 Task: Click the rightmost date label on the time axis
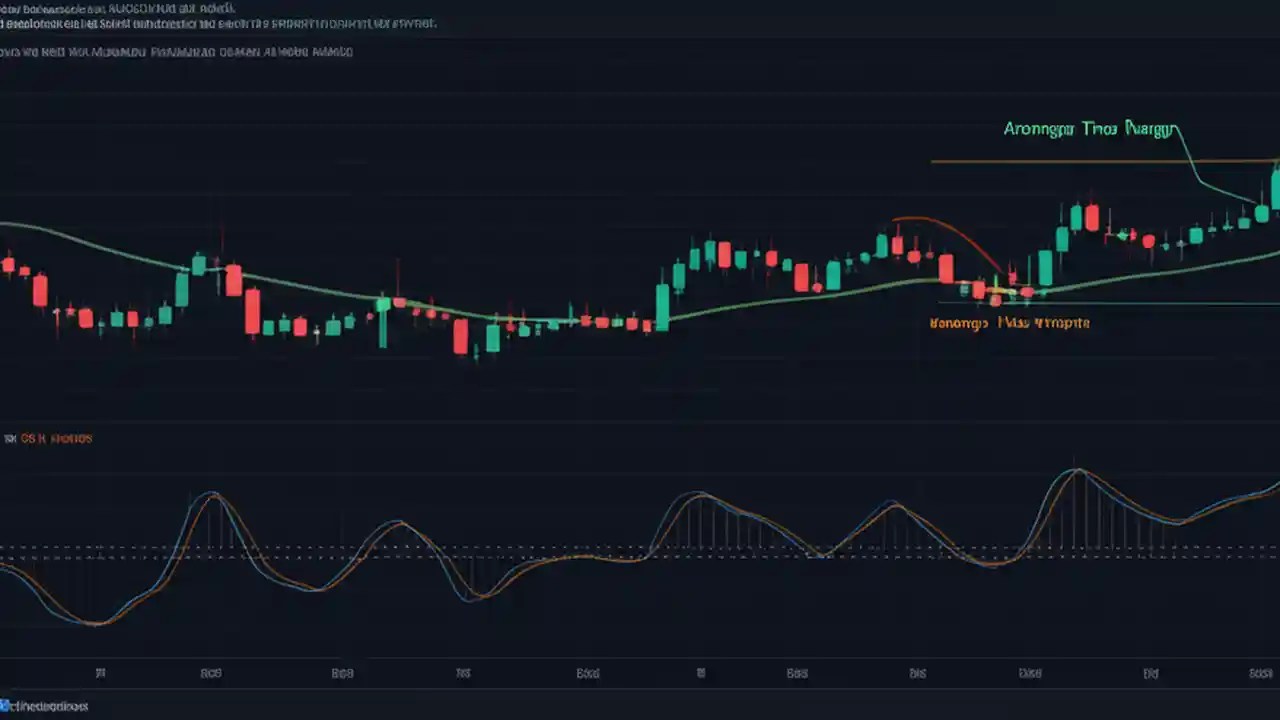tap(1261, 673)
